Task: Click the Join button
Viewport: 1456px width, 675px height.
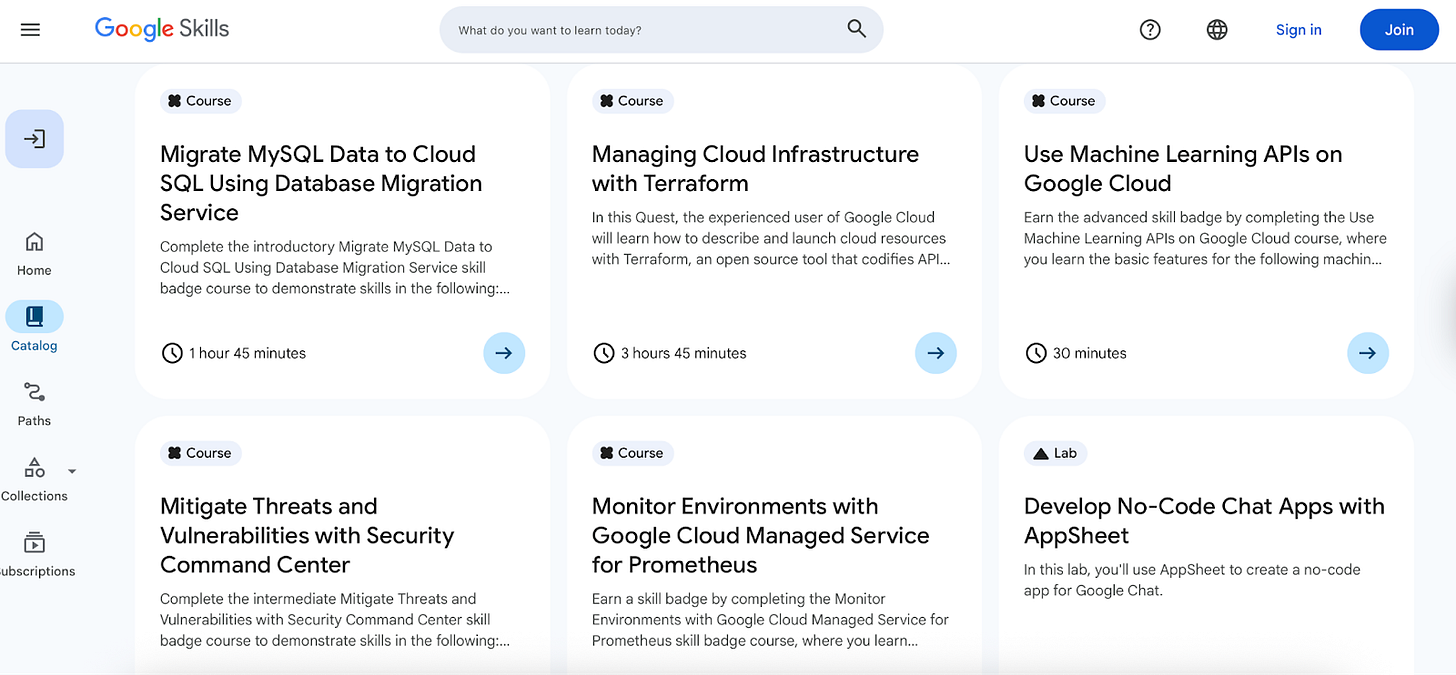Action: tap(1399, 30)
